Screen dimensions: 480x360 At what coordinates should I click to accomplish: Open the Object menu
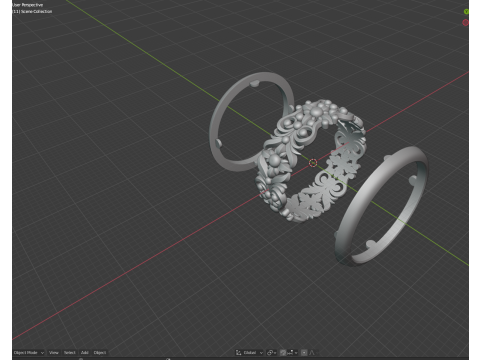(100, 352)
